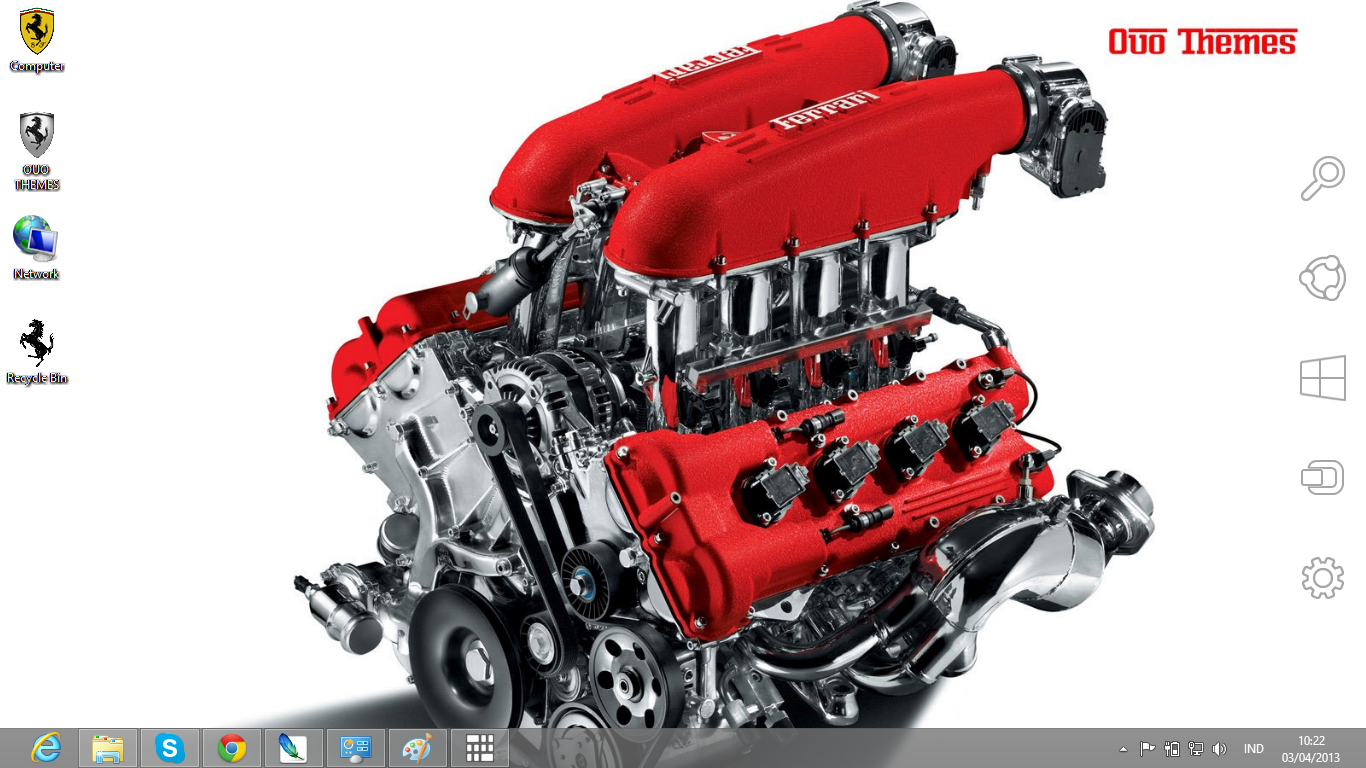Image resolution: width=1366 pixels, height=768 pixels.
Task: Open the clock showing 10:22
Action: tap(1311, 749)
